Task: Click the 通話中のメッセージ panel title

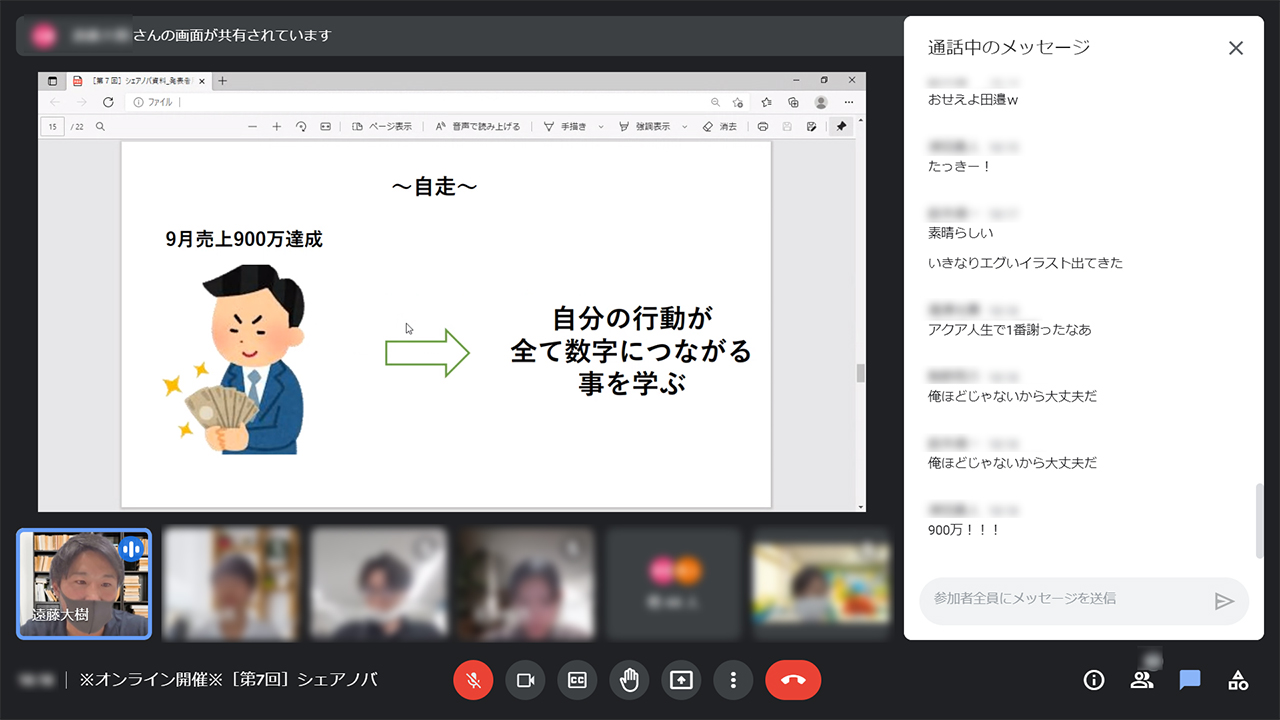Action: [1008, 47]
